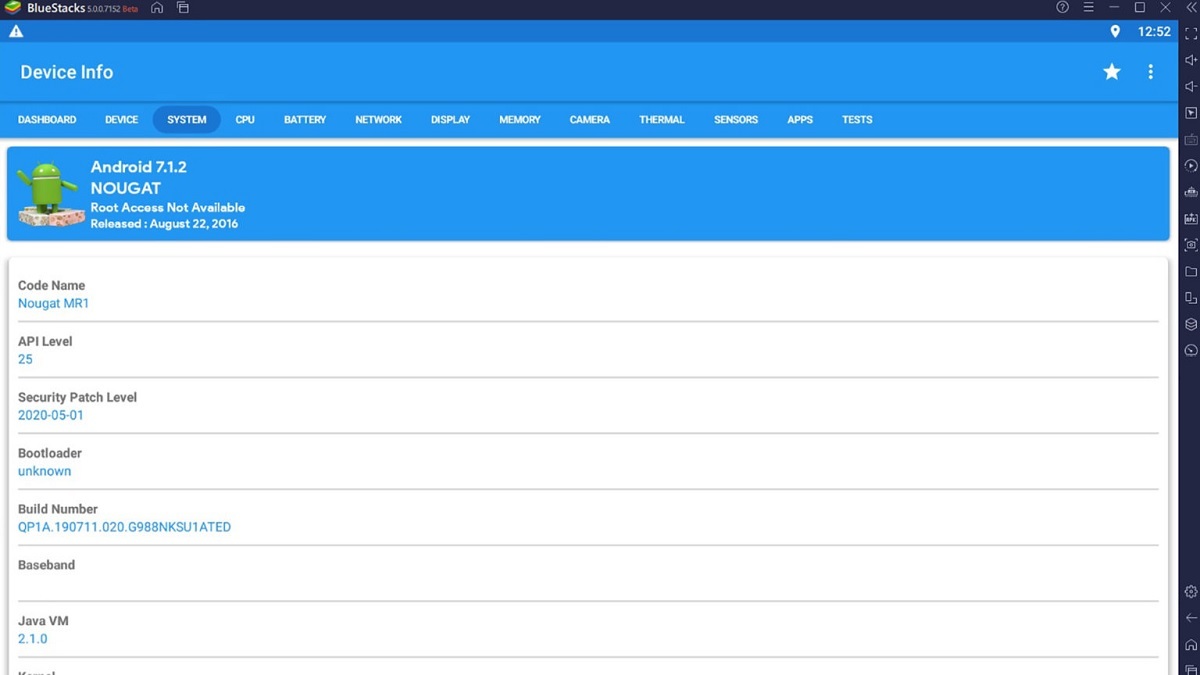Collapse the BlueStacks side toolbar
1200x675 pixels.
click(x=1190, y=8)
